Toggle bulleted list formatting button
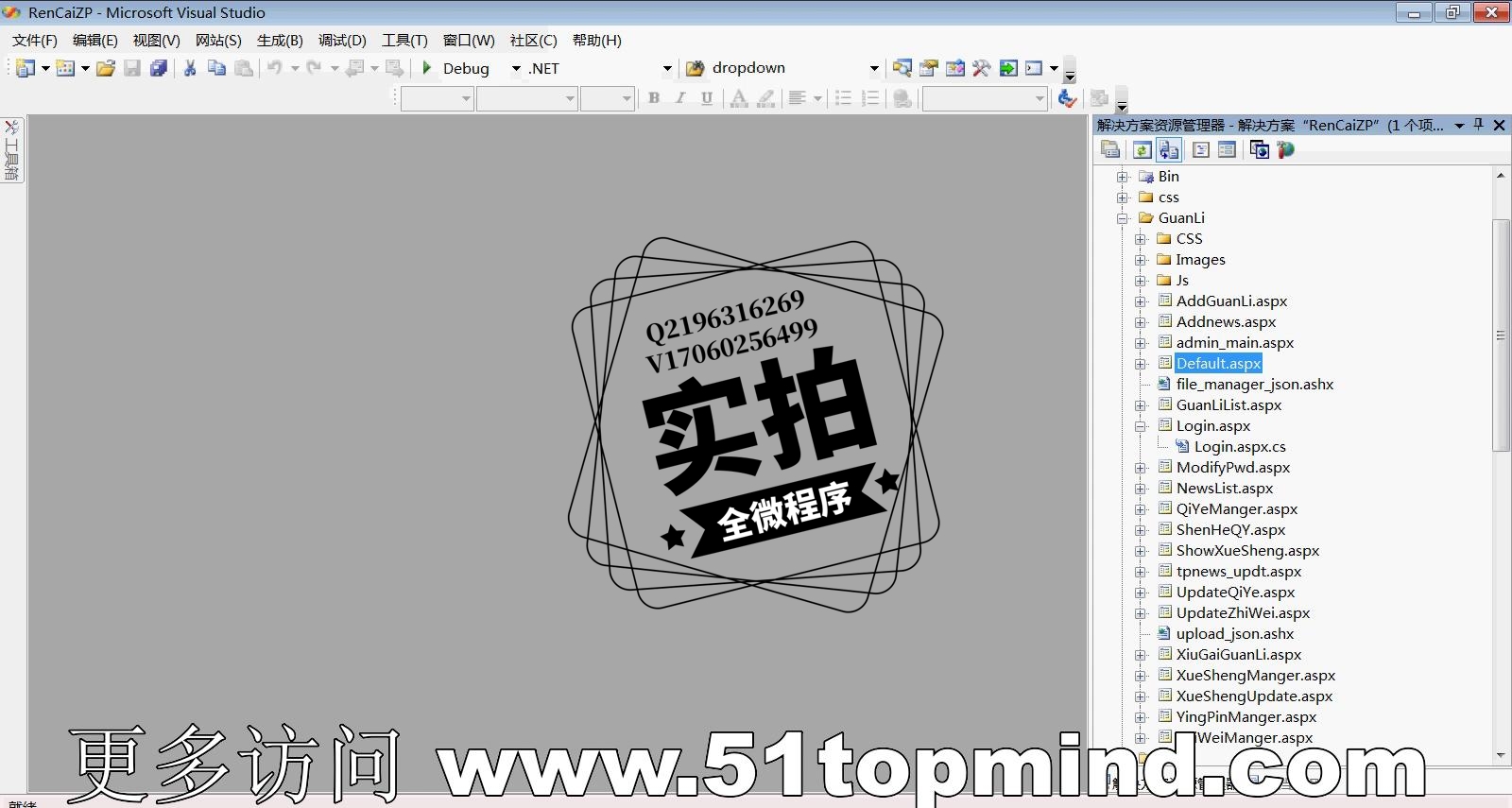 click(x=844, y=98)
